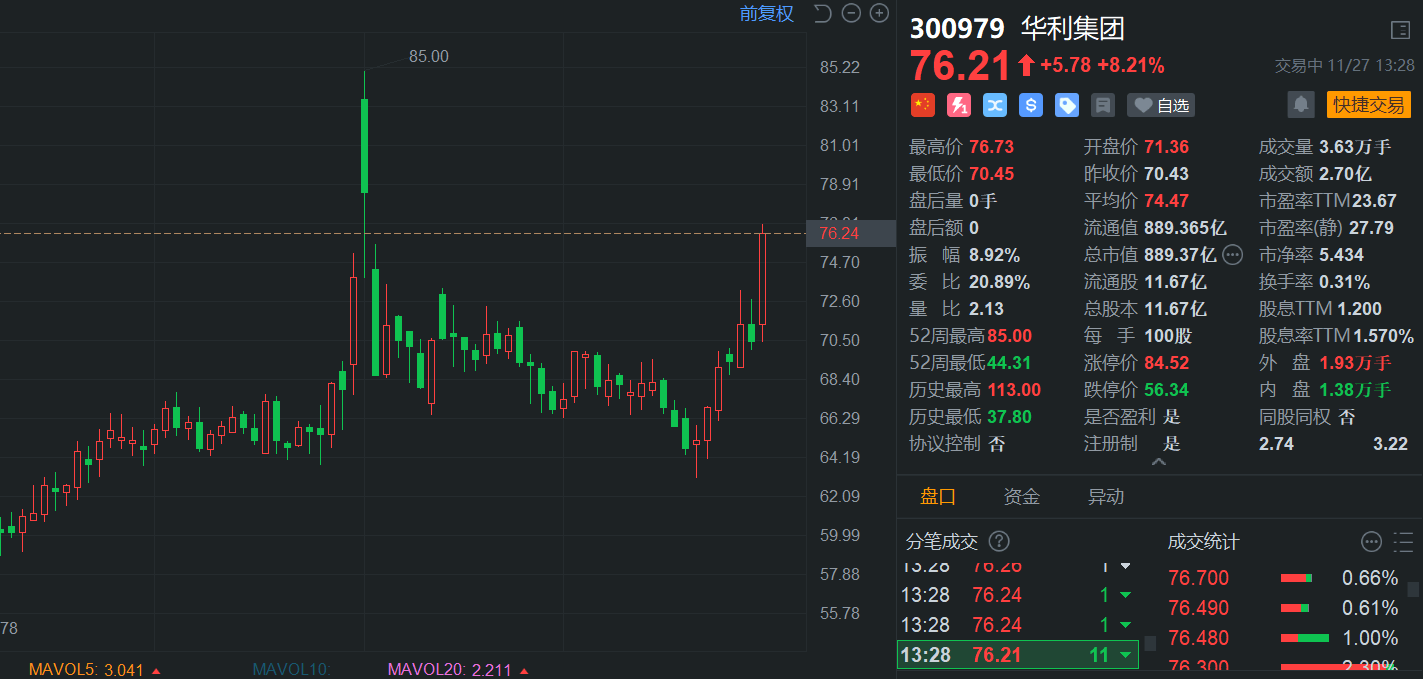1423x679 pixels.
Task: Click the tag label icon beside the dollar icon
Action: (x=1066, y=105)
